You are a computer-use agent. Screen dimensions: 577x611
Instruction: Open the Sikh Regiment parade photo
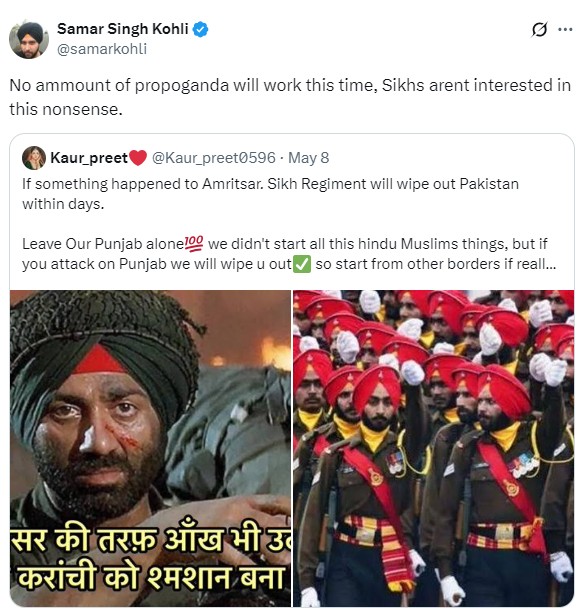click(x=433, y=448)
